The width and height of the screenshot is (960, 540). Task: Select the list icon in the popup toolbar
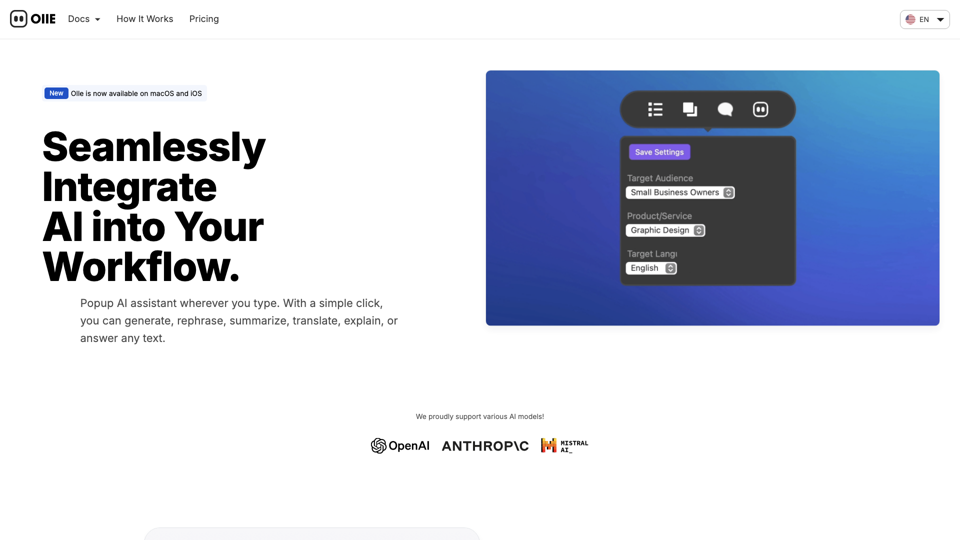[x=655, y=109]
